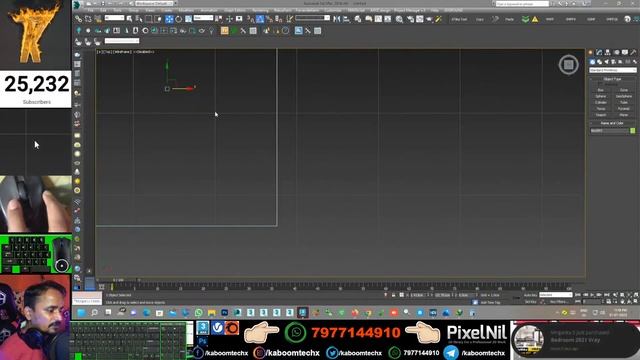
Task: Click the ViewCube in the viewport corner
Action: click(x=569, y=64)
